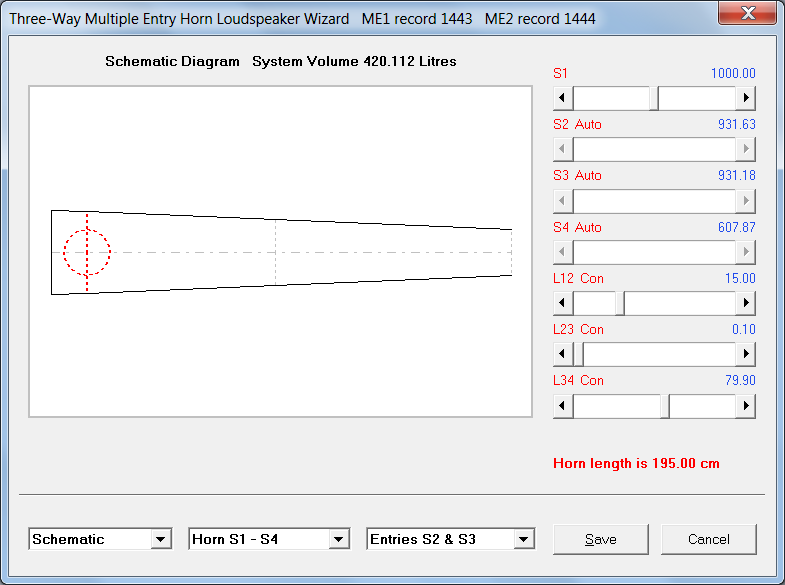This screenshot has height=585, width=785.
Task: Click the S3 Auto slider right arrow
Action: pos(745,200)
